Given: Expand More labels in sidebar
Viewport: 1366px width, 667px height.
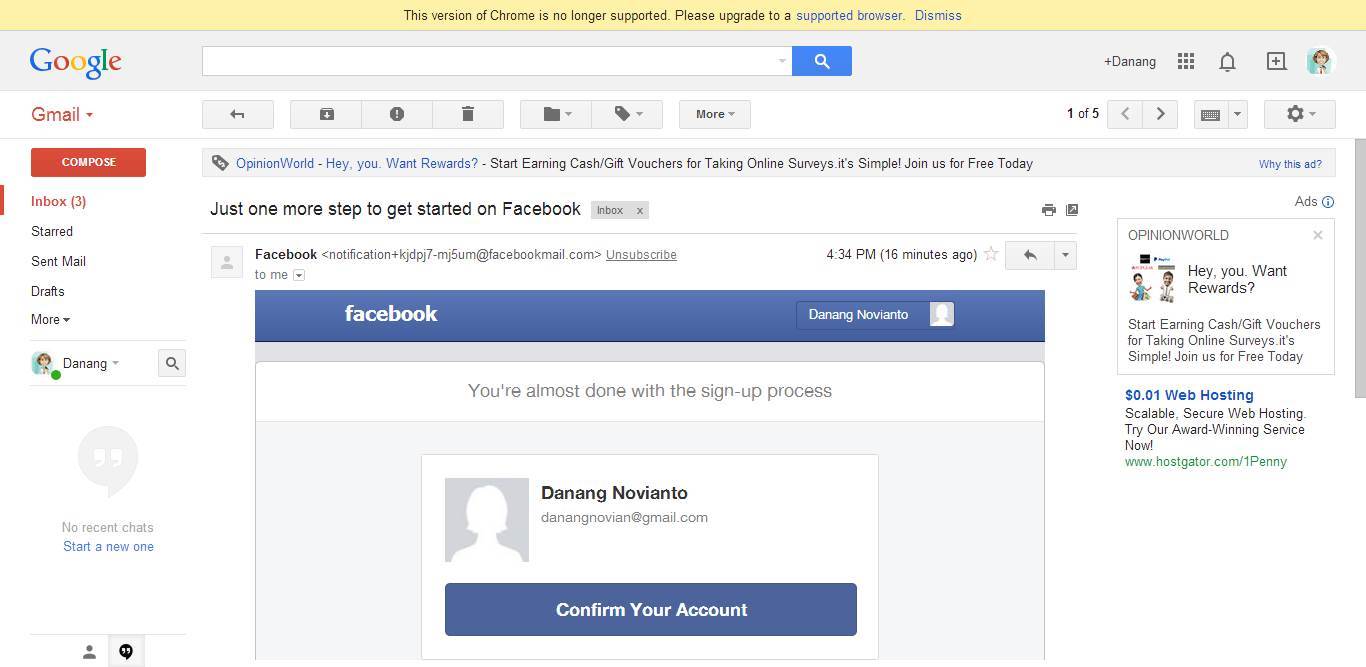Looking at the screenshot, I should pos(50,320).
